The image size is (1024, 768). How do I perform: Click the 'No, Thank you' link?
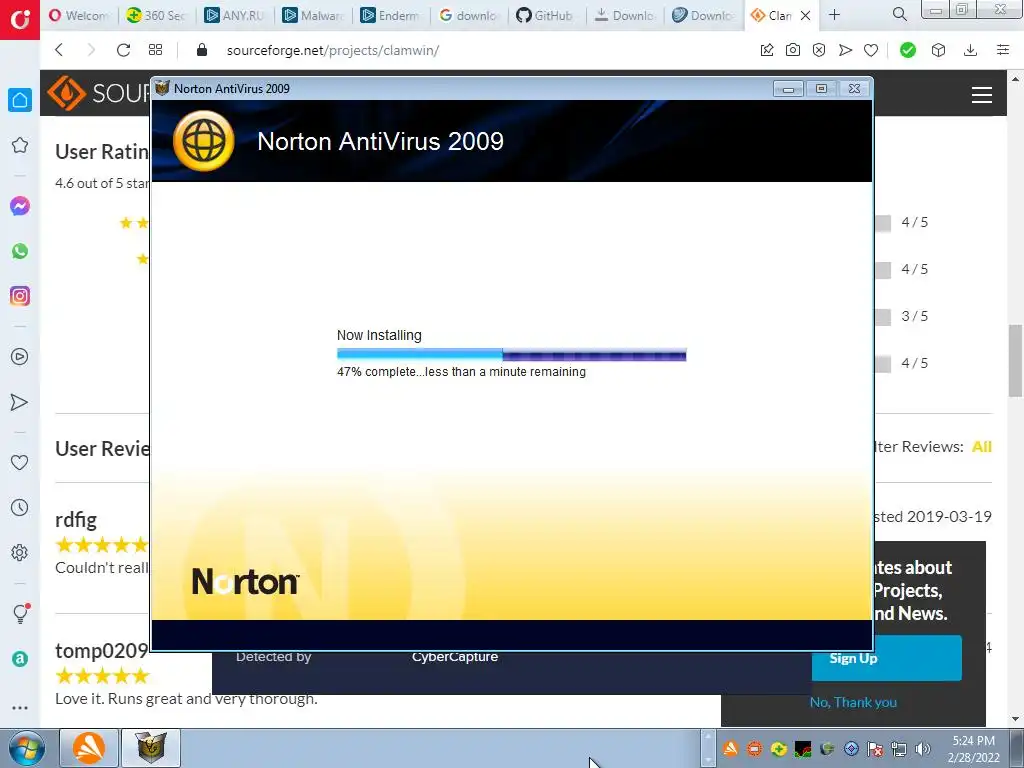[x=853, y=702]
